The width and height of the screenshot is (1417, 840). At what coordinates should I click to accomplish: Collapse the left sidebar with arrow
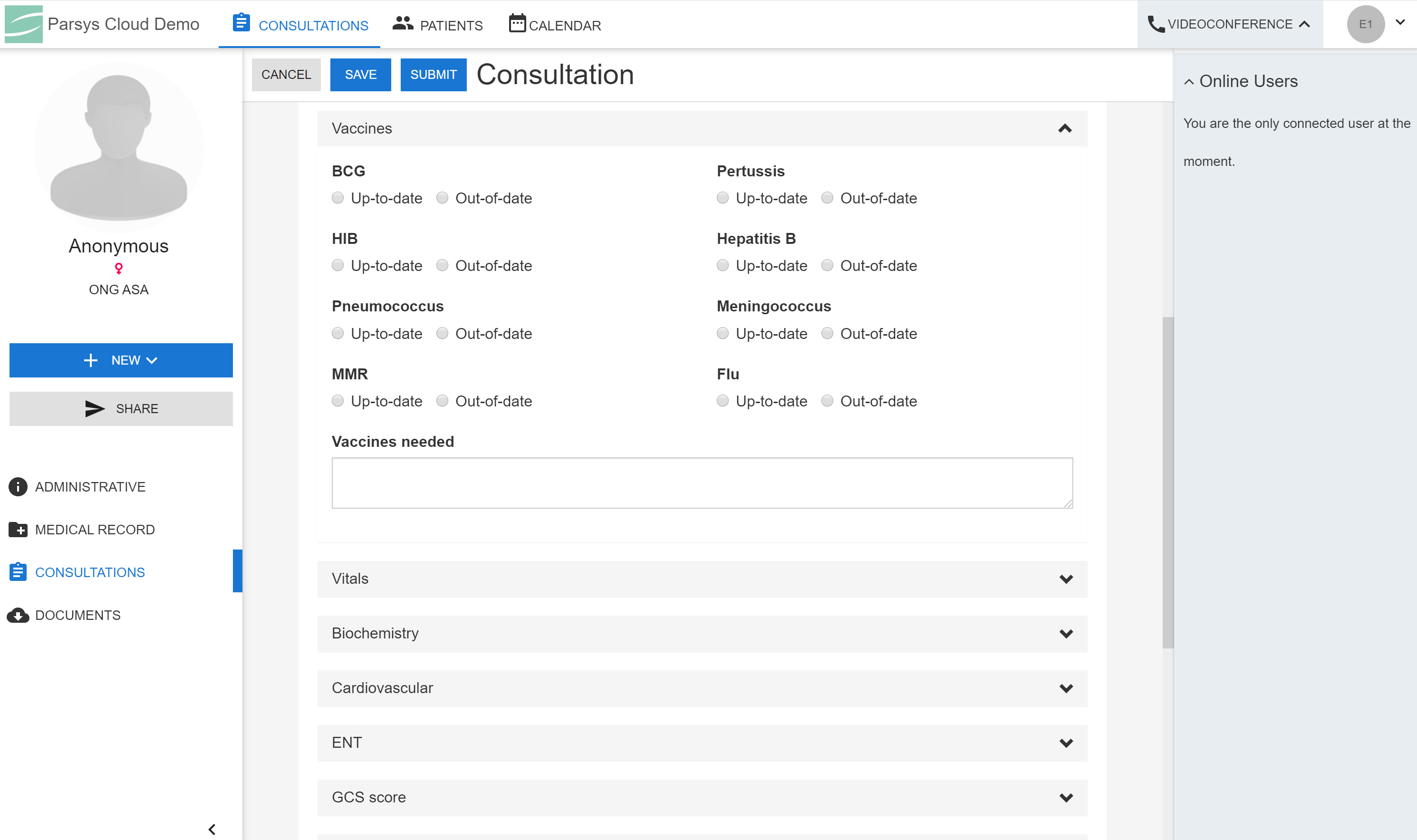212,829
